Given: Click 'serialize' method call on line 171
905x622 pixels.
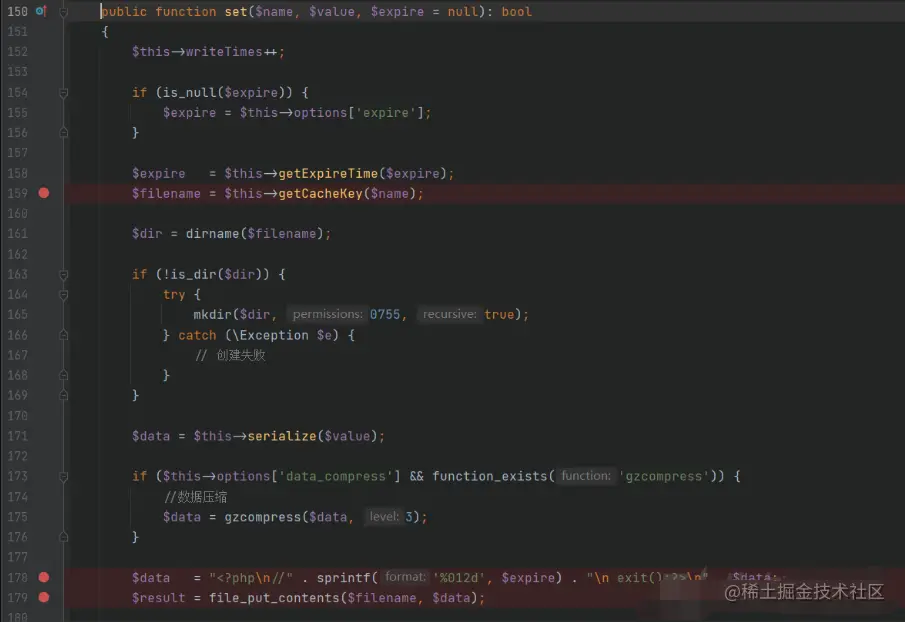Looking at the screenshot, I should point(282,436).
